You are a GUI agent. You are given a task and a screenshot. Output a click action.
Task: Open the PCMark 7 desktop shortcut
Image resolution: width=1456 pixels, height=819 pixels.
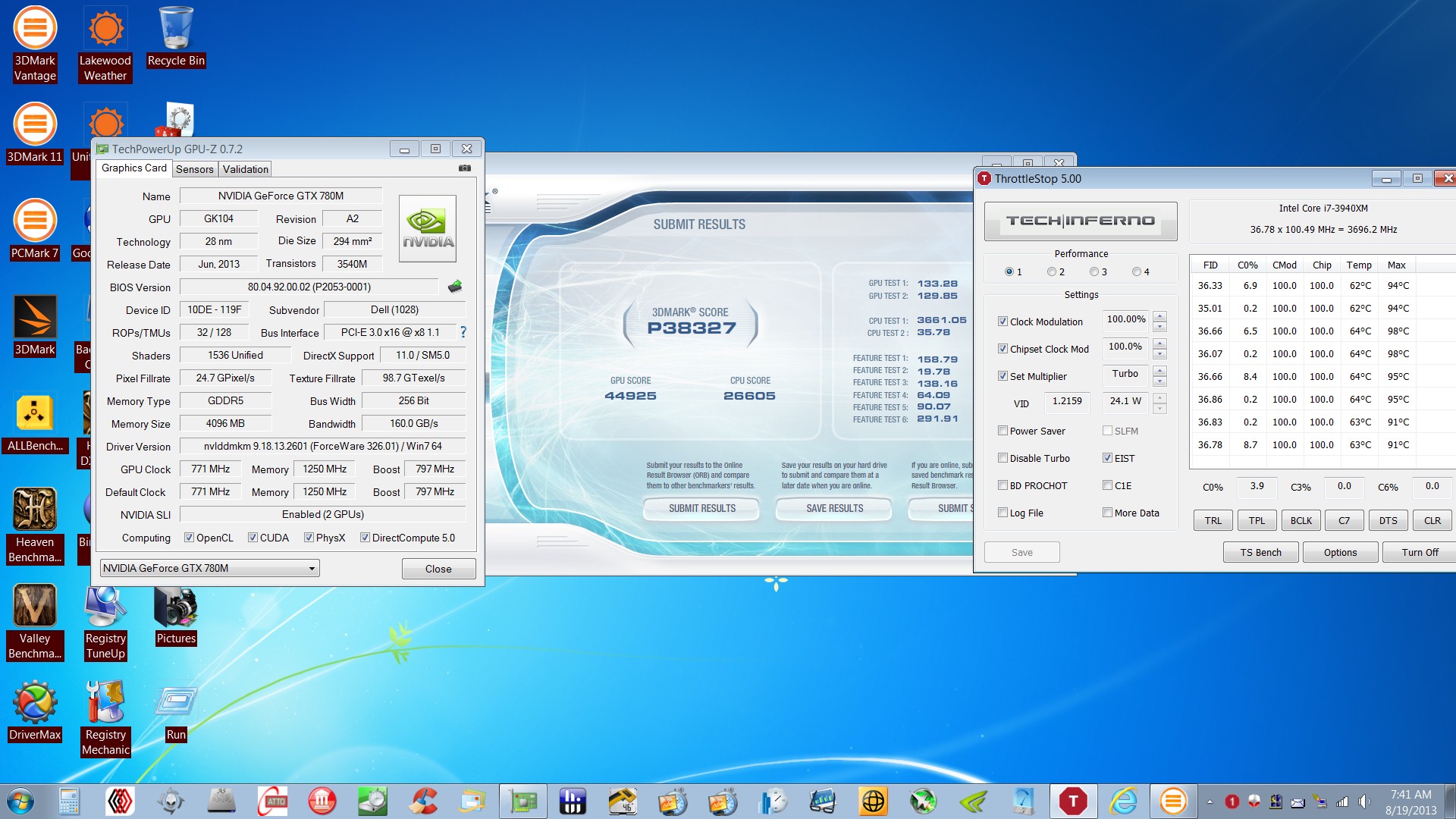click(35, 229)
